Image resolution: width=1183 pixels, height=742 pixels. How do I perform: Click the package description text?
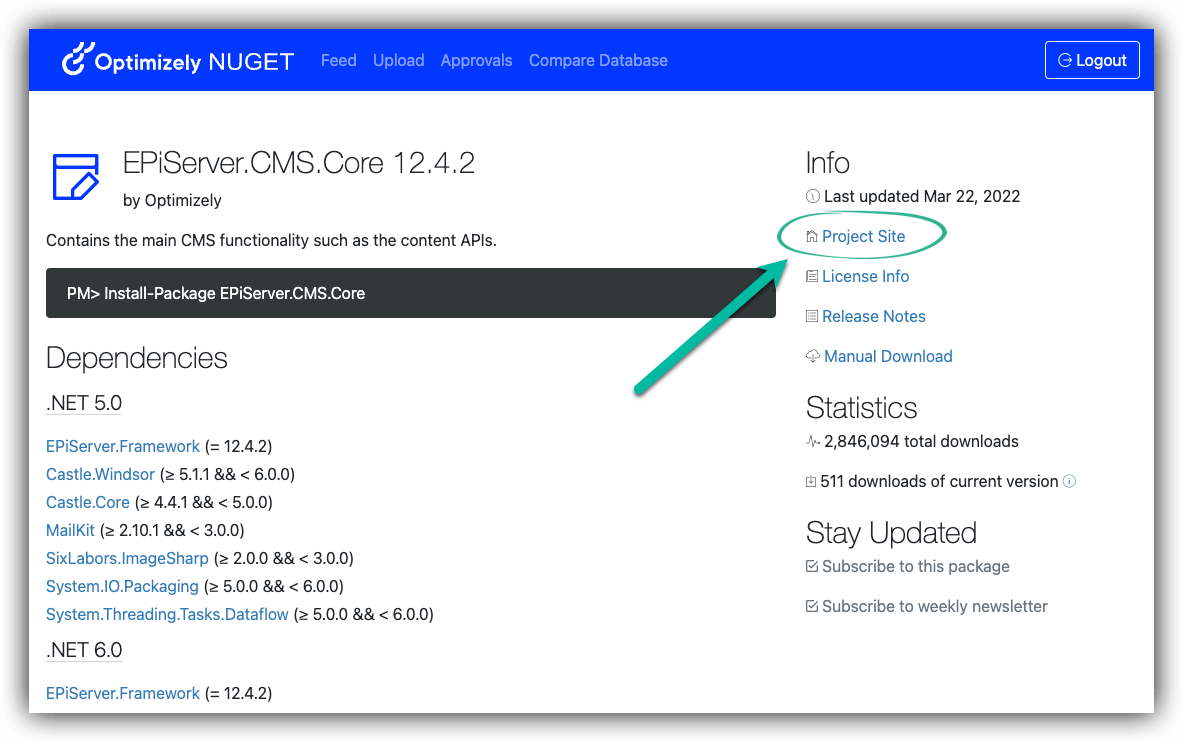(271, 240)
